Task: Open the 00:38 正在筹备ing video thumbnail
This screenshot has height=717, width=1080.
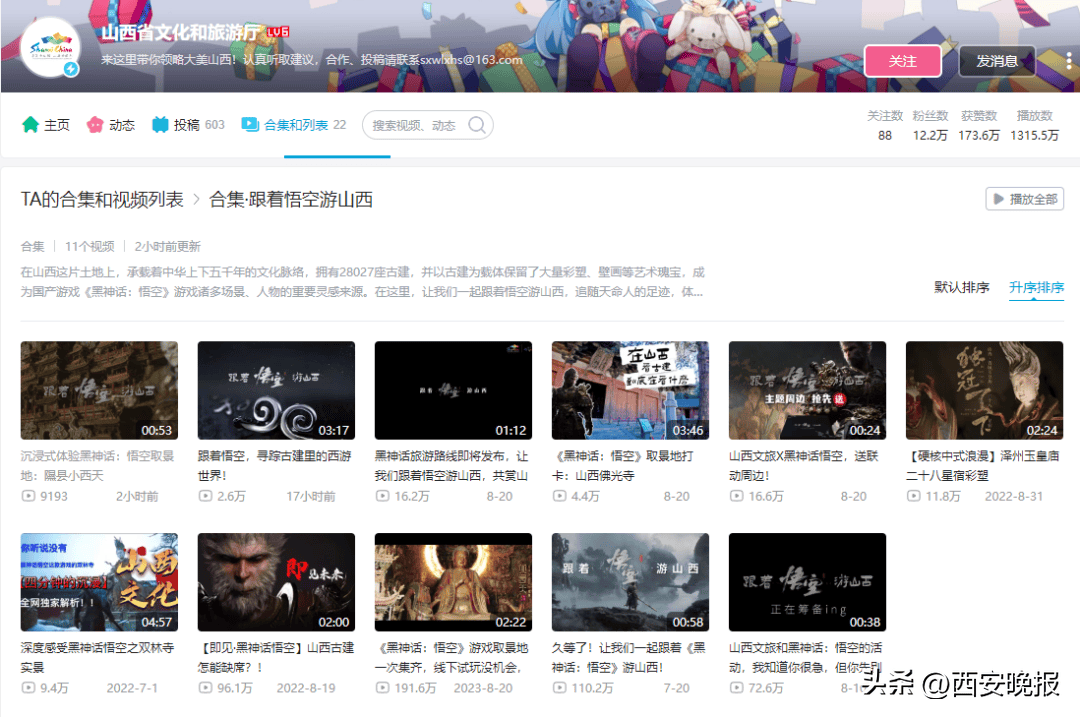Action: (x=807, y=582)
